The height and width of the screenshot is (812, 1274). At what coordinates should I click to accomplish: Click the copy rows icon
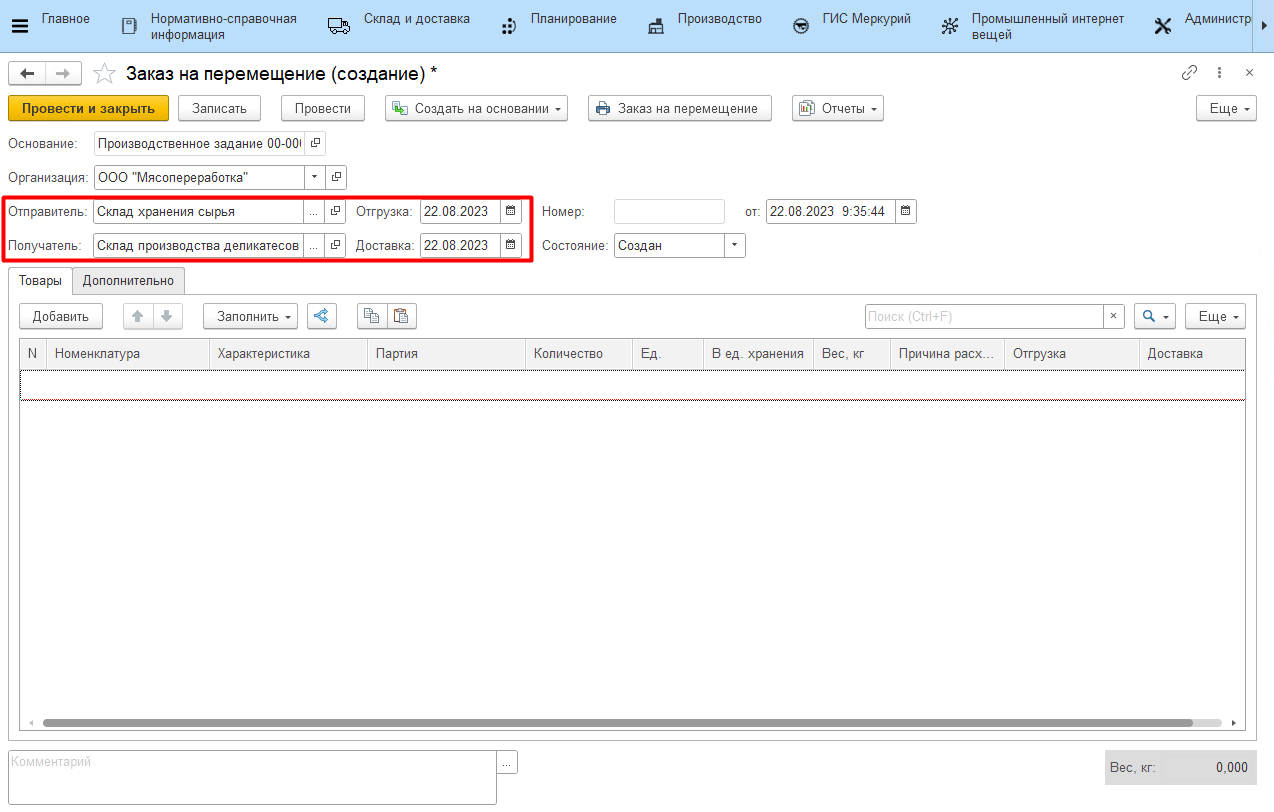372,316
